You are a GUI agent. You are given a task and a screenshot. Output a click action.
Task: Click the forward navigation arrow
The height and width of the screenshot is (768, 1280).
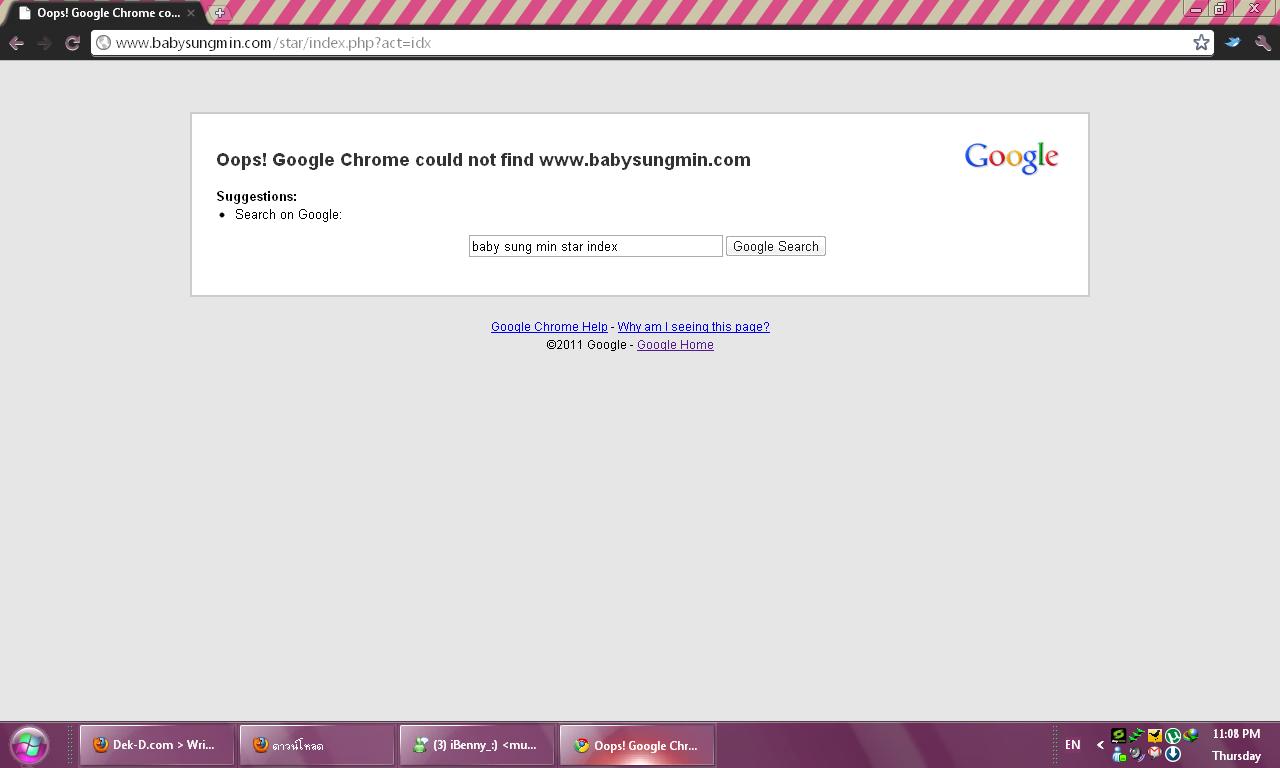[x=44, y=43]
